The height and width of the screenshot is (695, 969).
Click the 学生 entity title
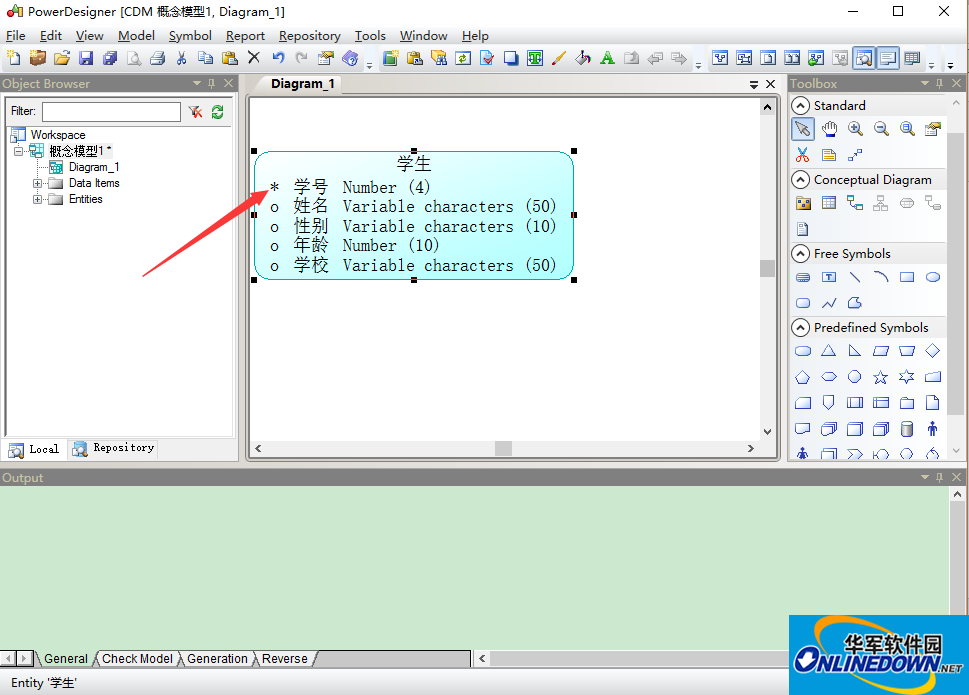(x=414, y=164)
